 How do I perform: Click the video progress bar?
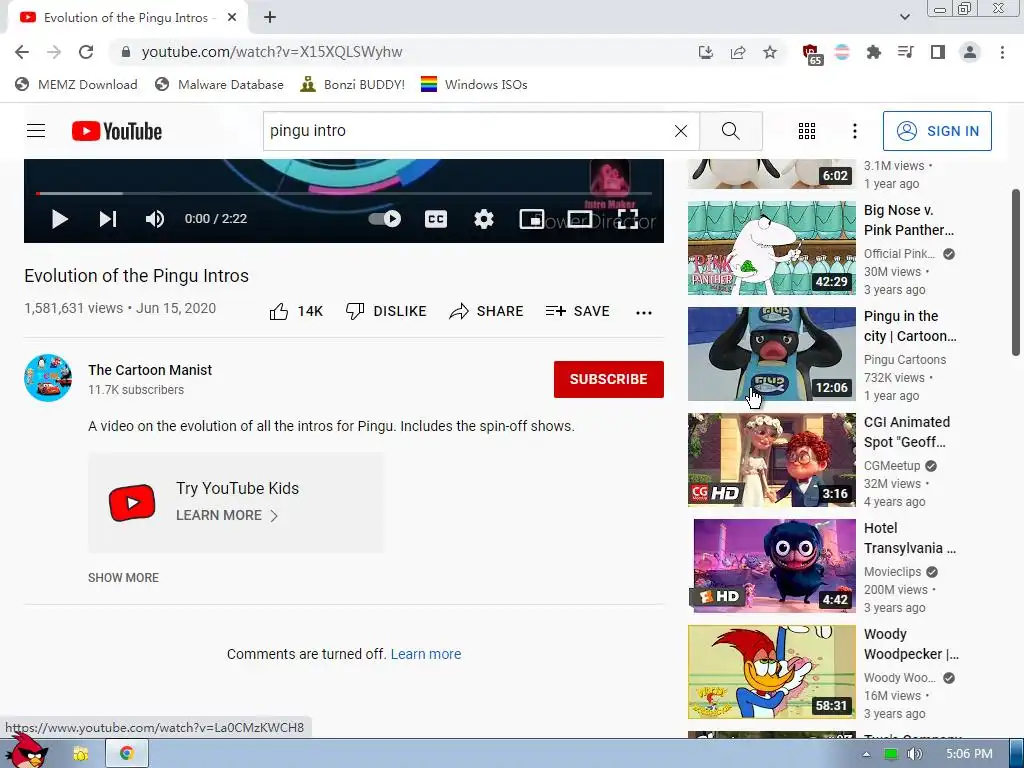click(x=344, y=193)
